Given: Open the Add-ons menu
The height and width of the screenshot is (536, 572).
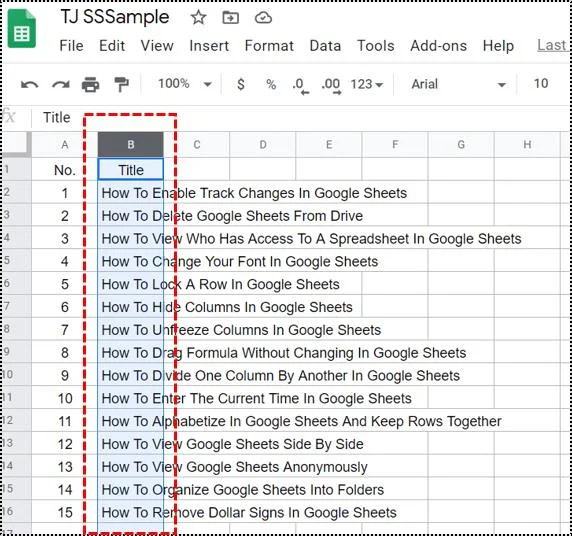Looking at the screenshot, I should 438,46.
